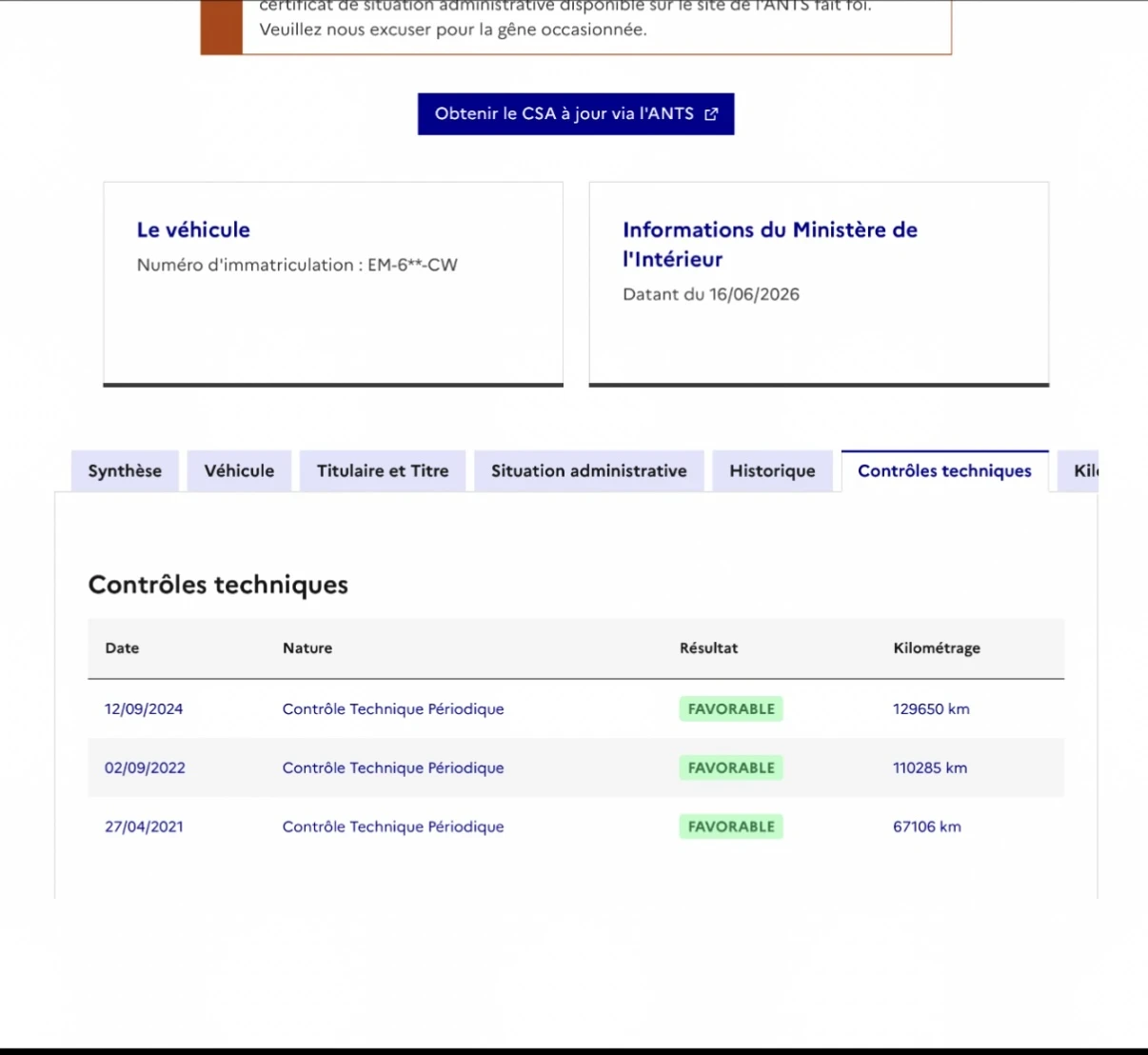1148x1055 pixels.
Task: Click the date 27/04/2021
Action: [x=144, y=827]
